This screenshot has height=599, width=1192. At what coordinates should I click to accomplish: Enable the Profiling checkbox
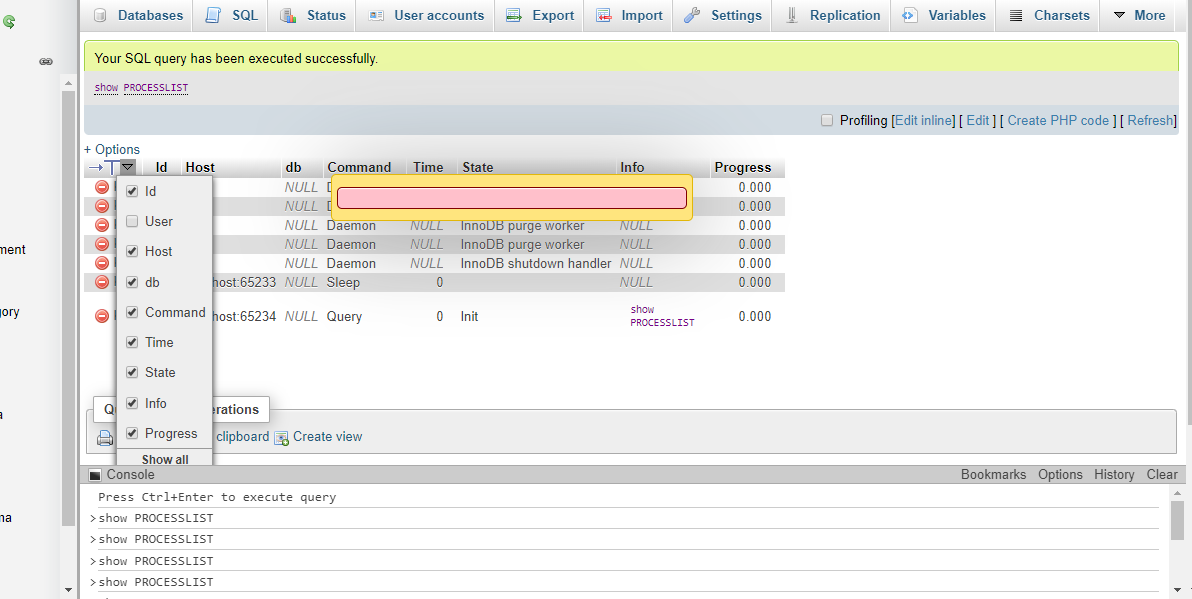(827, 120)
